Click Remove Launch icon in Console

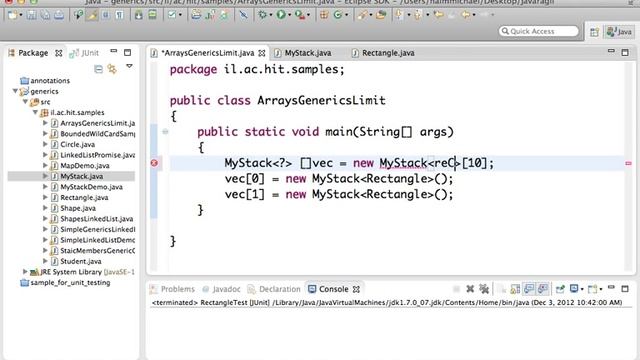(470, 289)
